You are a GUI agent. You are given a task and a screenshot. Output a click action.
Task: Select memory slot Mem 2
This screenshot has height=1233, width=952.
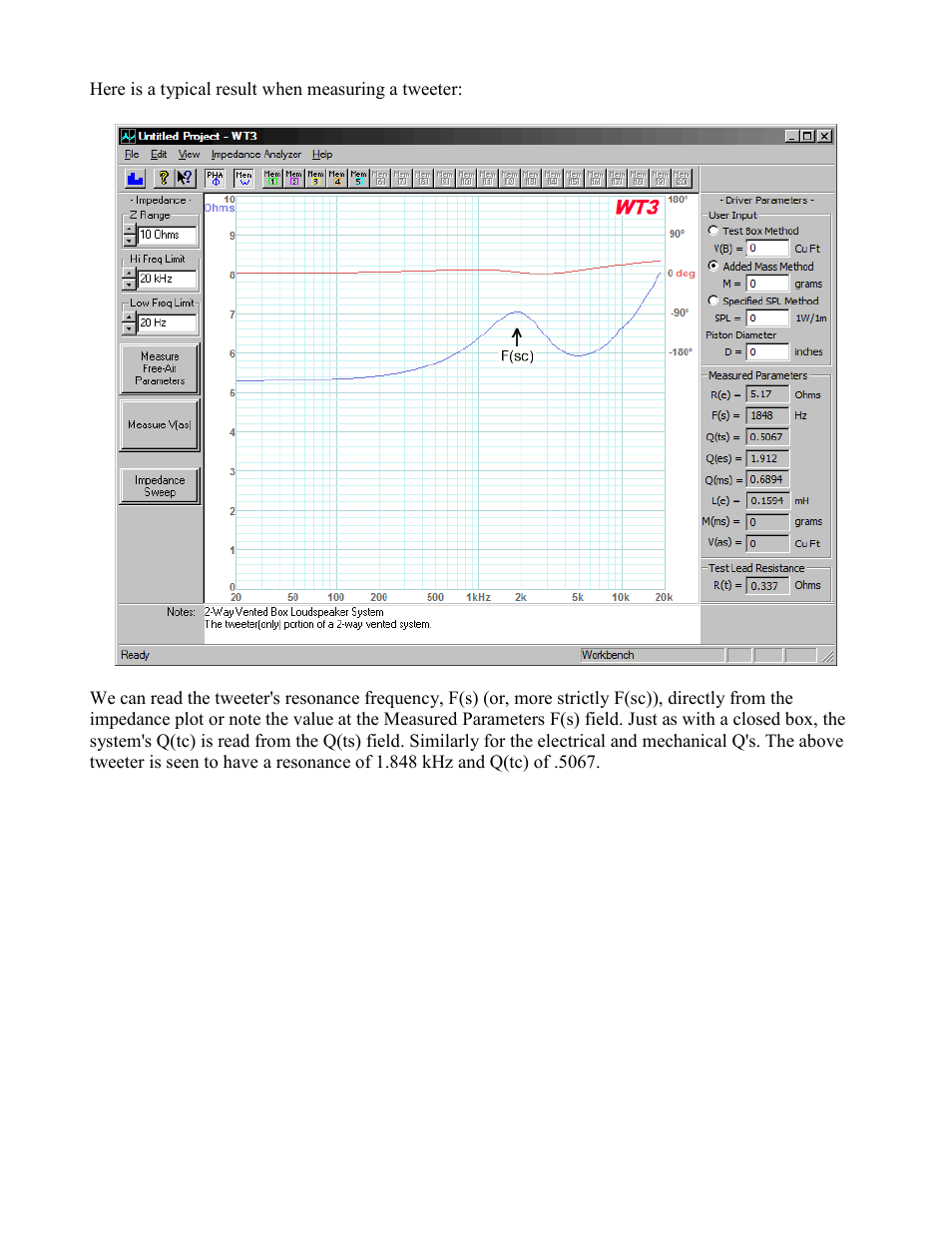[x=295, y=178]
